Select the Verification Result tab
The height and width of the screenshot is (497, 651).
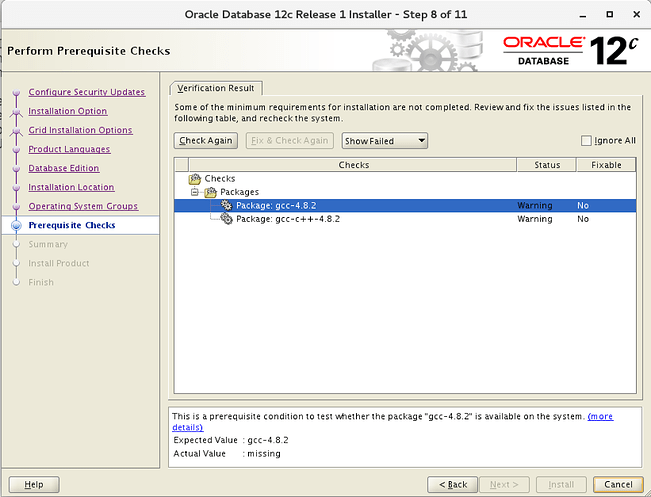pos(215,88)
